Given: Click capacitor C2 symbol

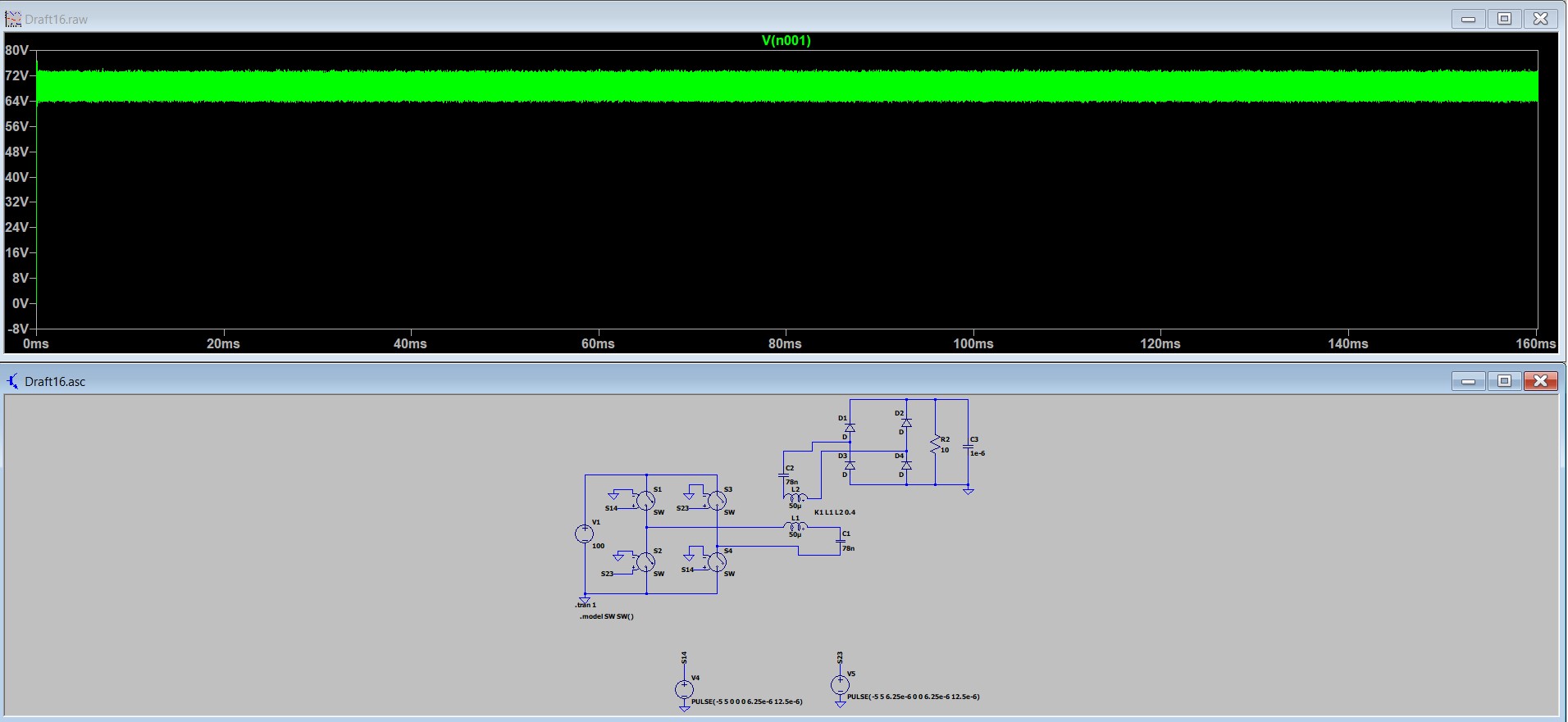Looking at the screenshot, I should click(783, 475).
